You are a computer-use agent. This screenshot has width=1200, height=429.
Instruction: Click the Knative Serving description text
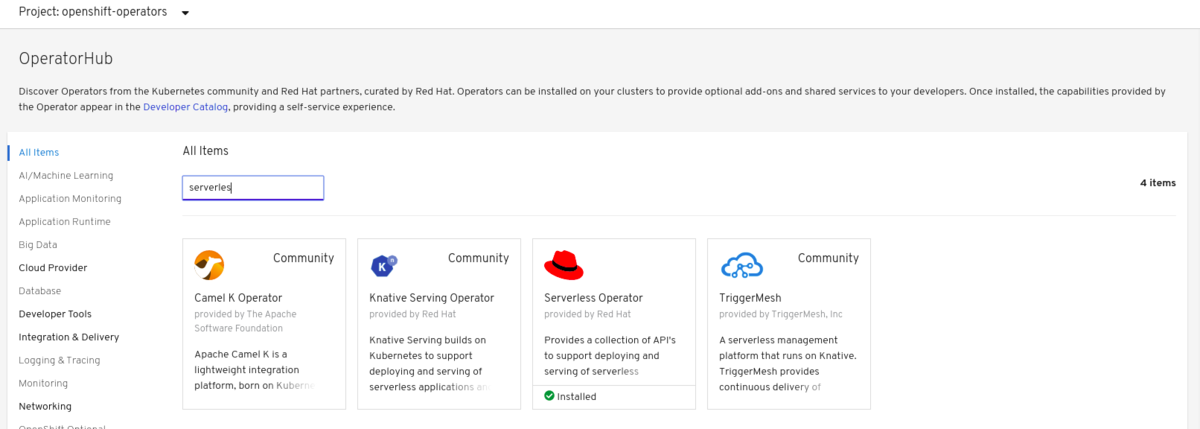point(430,363)
